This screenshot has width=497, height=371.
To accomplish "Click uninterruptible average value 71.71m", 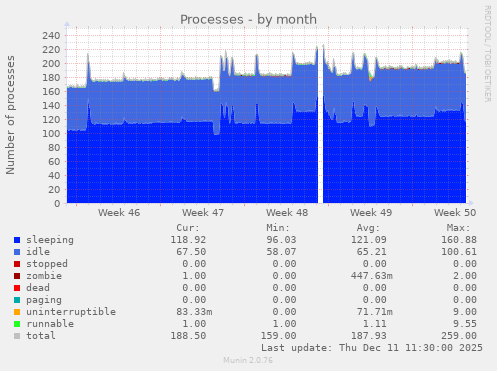I will pos(375,312).
